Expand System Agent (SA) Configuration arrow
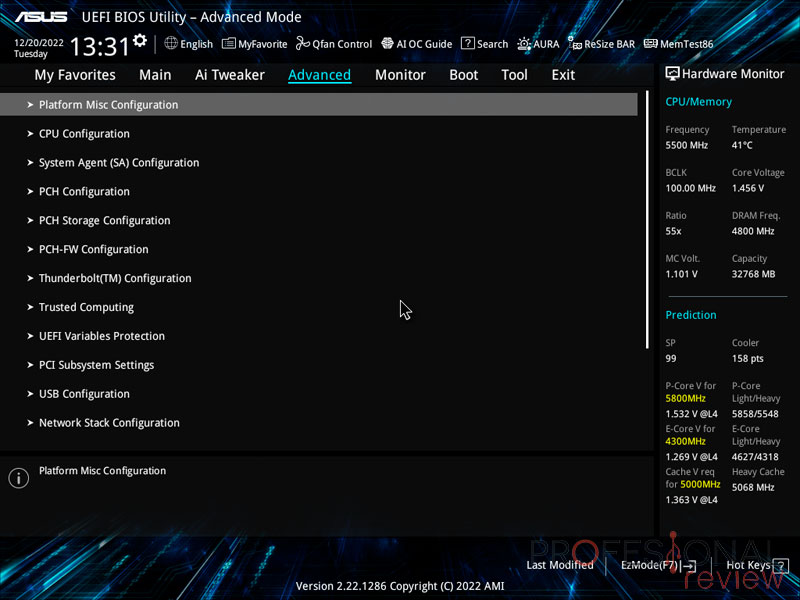This screenshot has width=800, height=600. click(30, 163)
